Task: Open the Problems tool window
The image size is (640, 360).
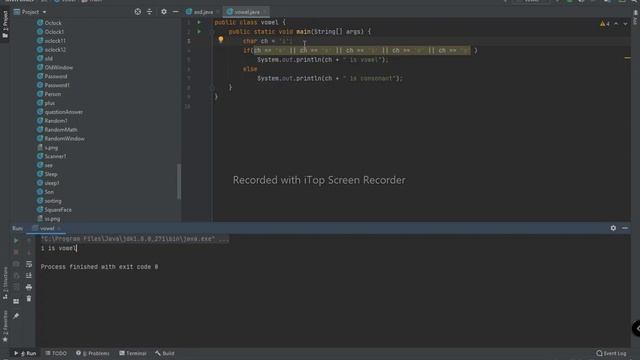Action: tap(93, 353)
